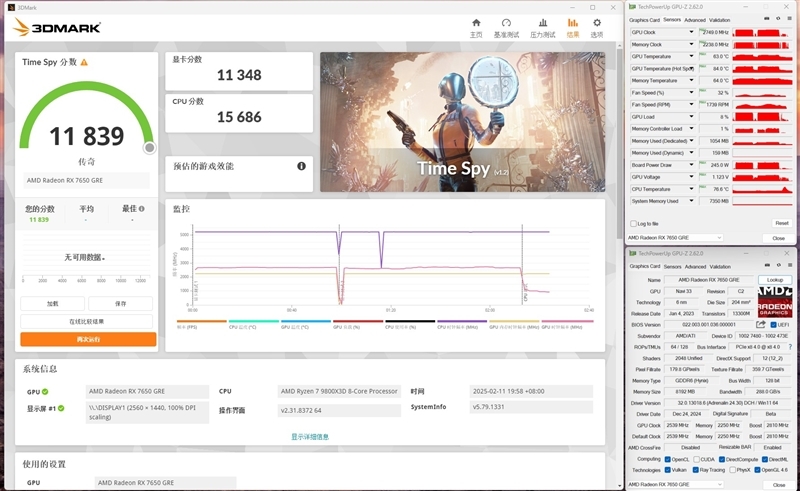Viewport: 800px width, 491px height.
Task: Toggle the Log to file checkbox
Action: pyautogui.click(x=634, y=224)
